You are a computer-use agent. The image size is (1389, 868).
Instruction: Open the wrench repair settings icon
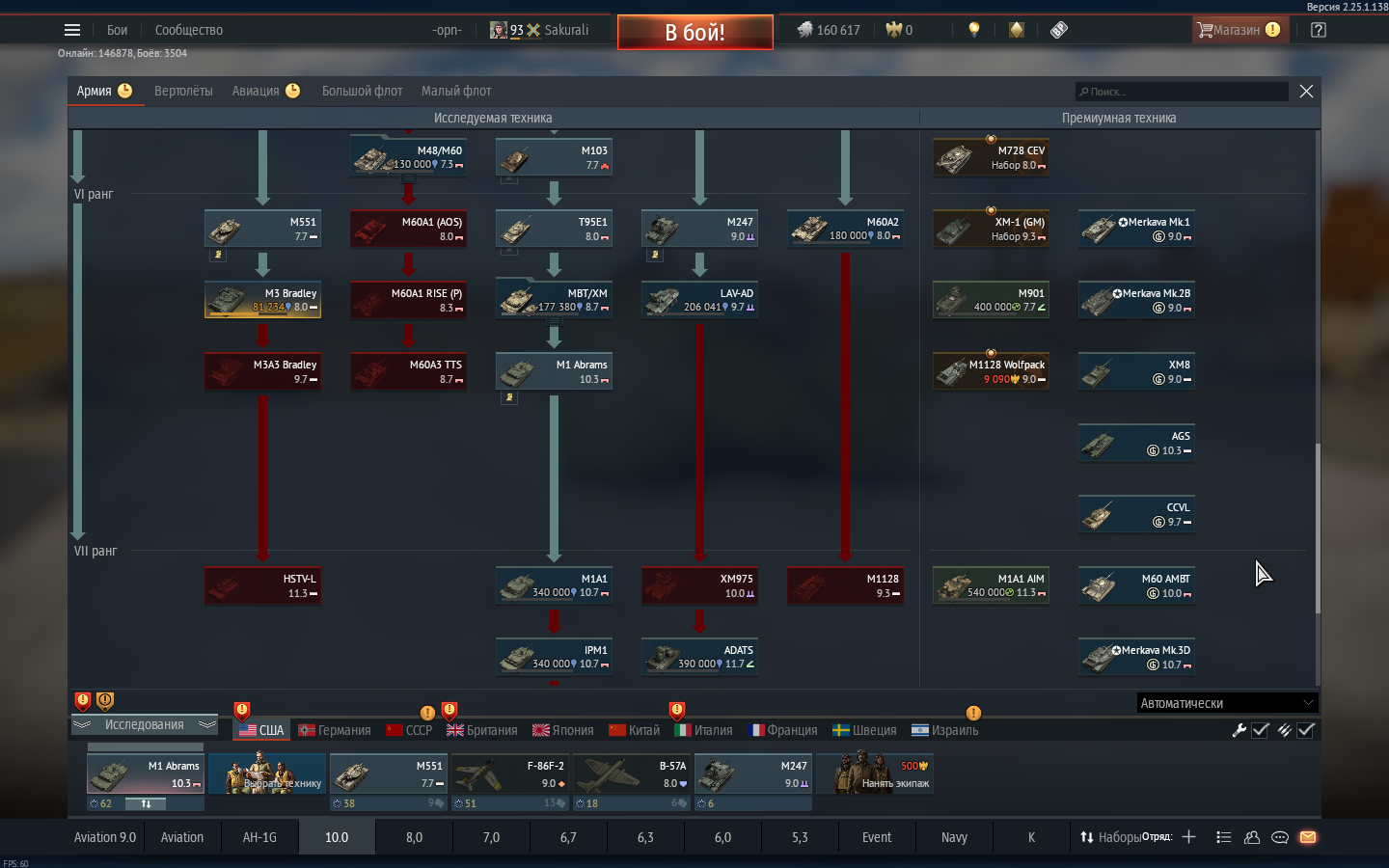[x=1239, y=730]
